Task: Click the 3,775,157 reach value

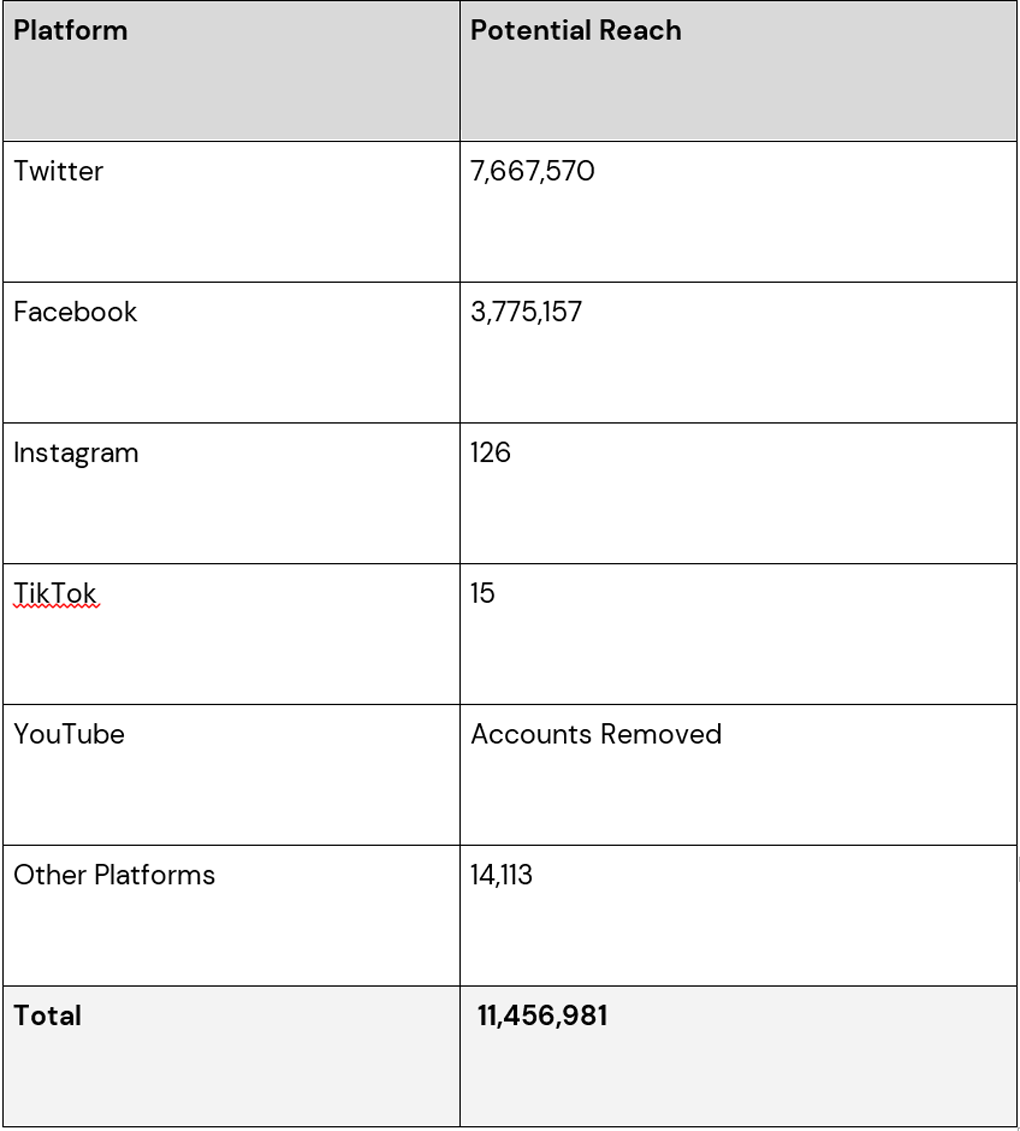Action: (x=526, y=312)
